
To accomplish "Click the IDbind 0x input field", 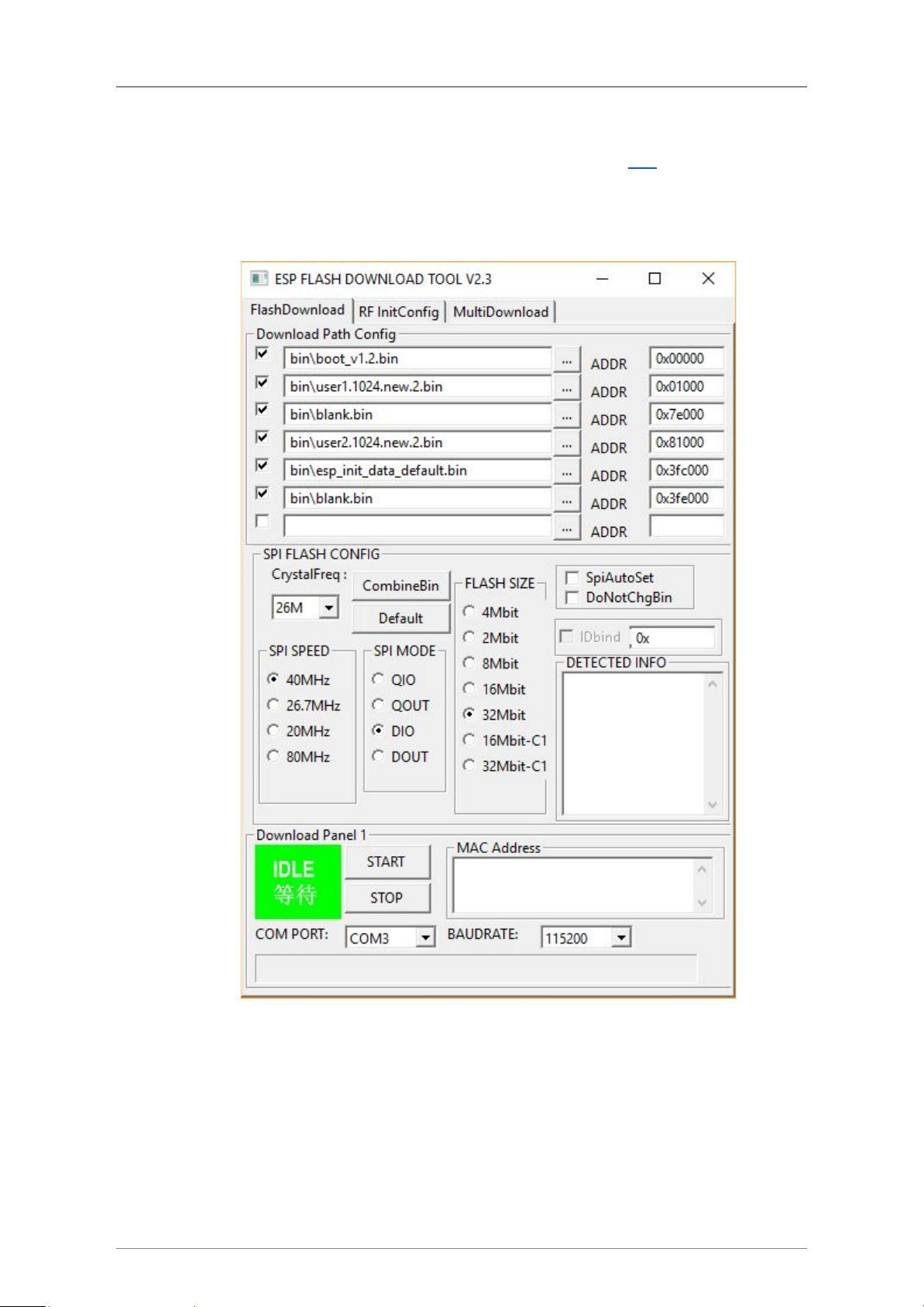I will [672, 638].
